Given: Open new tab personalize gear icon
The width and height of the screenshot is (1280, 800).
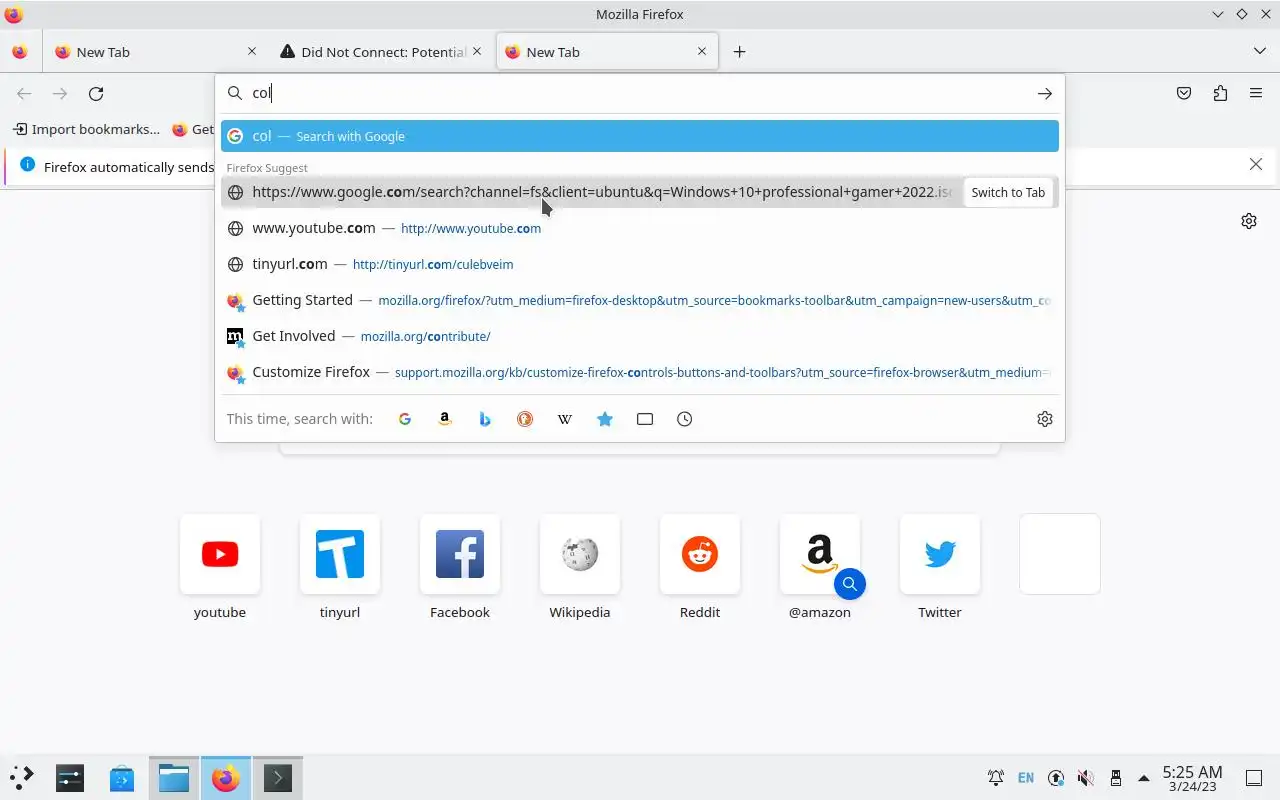Looking at the screenshot, I should pyautogui.click(x=1249, y=221).
